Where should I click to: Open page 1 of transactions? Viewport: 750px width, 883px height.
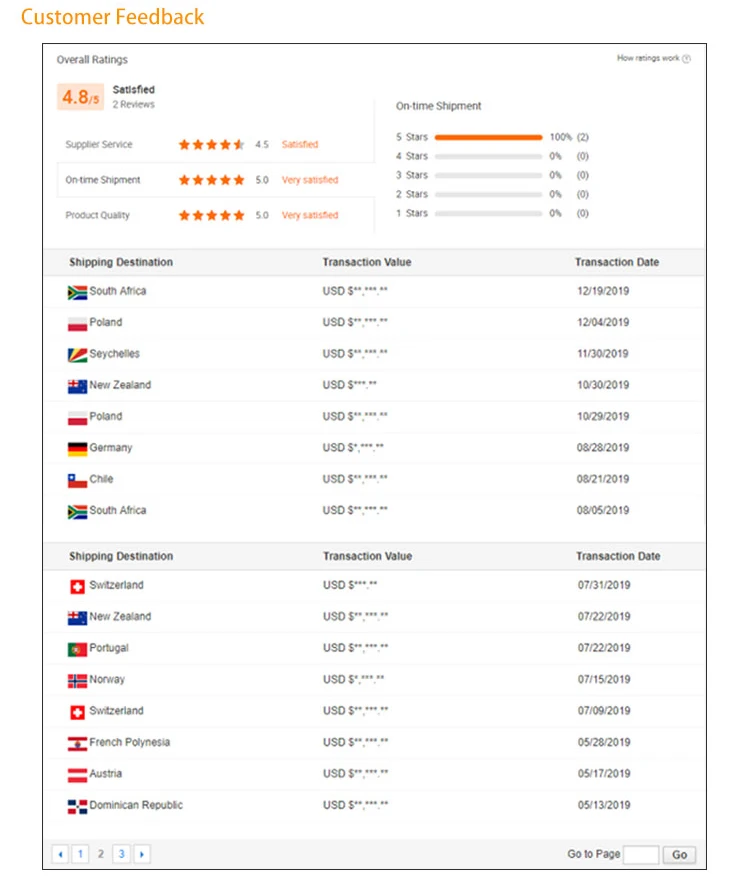click(x=81, y=854)
